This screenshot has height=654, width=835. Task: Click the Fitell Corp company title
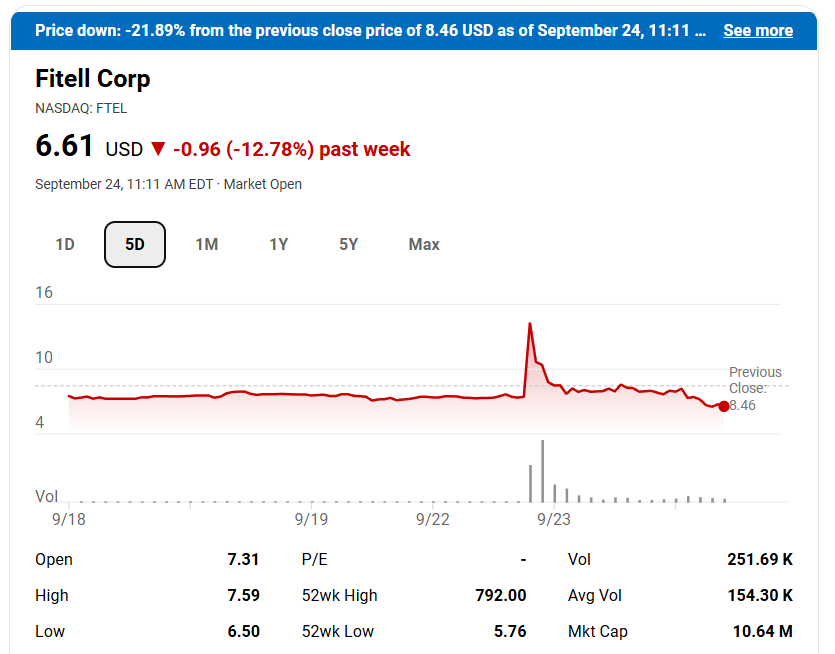(x=93, y=78)
